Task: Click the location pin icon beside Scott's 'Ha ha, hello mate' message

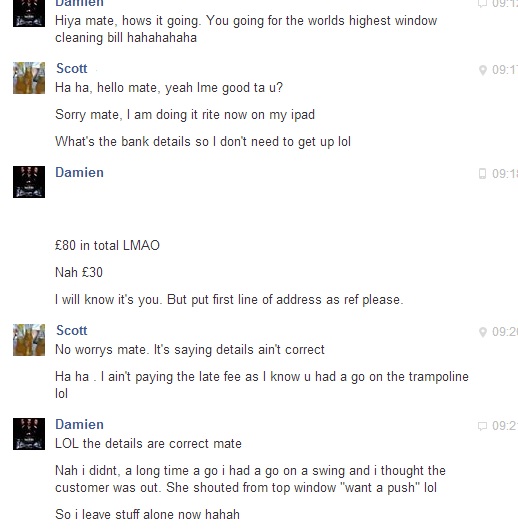Action: [x=483, y=70]
